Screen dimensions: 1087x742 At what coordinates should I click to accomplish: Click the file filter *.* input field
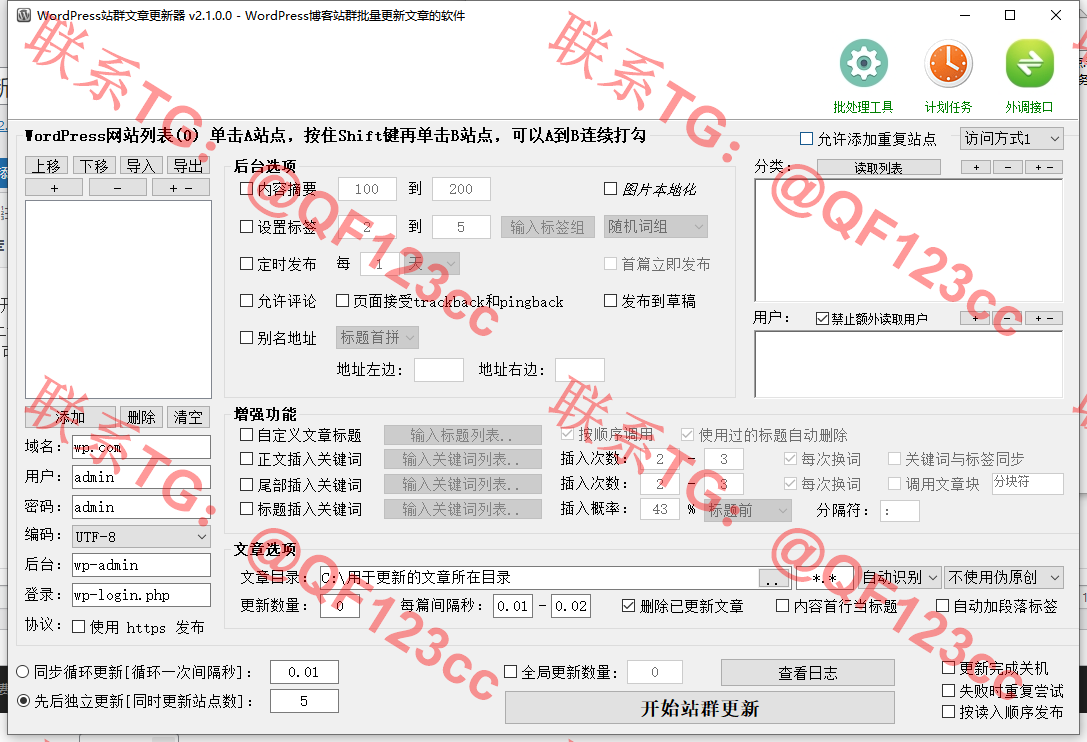825,578
